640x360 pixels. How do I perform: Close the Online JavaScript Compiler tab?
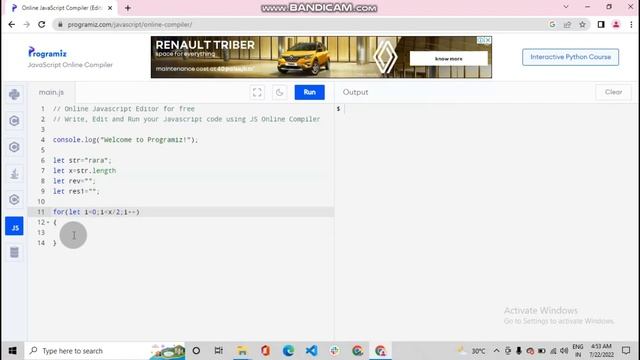tap(110, 8)
